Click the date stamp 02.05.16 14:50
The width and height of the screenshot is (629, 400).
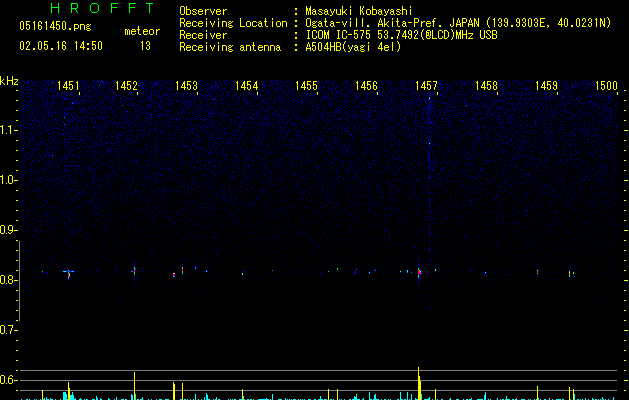[x=61, y=46]
